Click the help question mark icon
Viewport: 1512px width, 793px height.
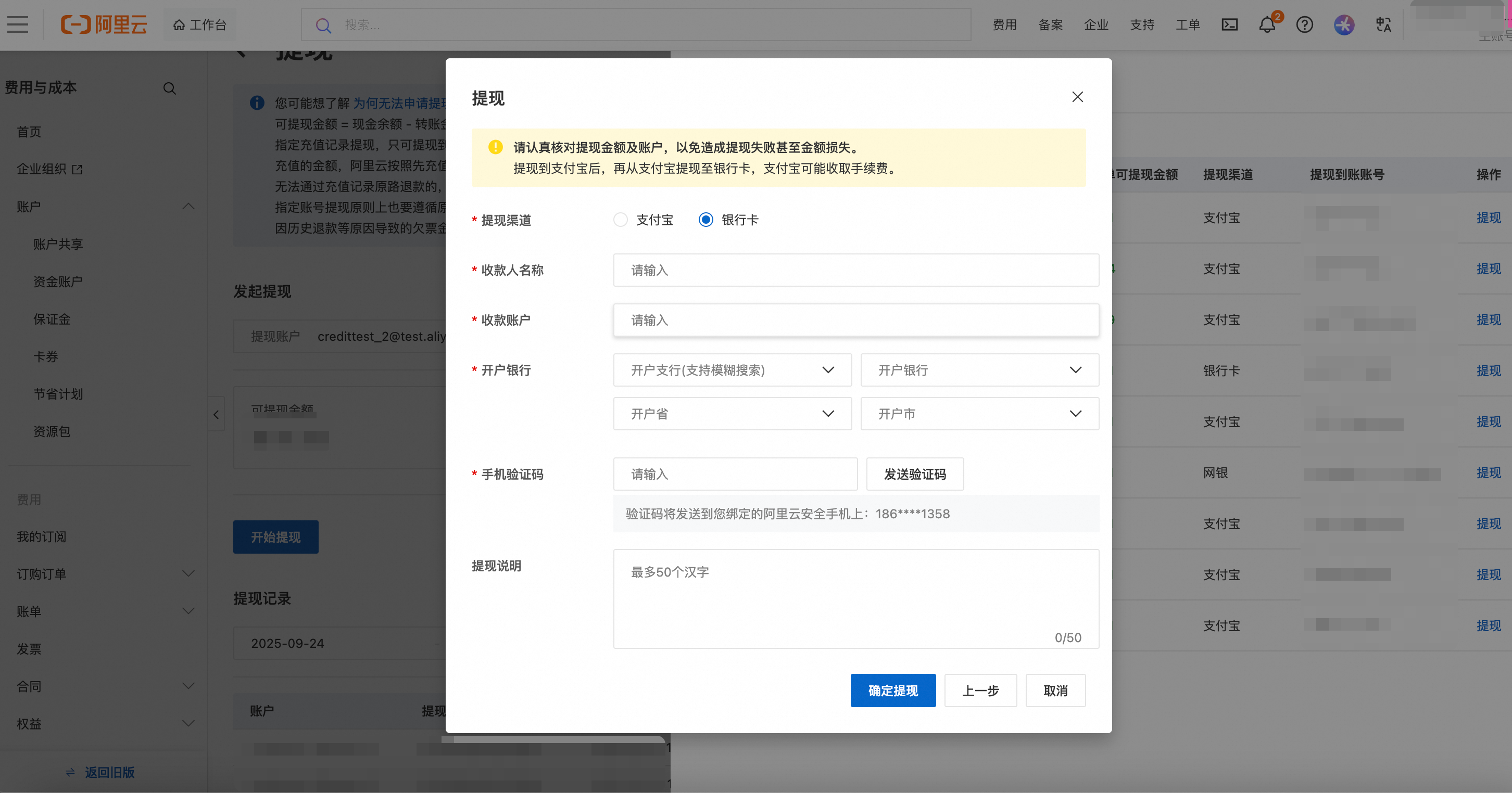1304,24
